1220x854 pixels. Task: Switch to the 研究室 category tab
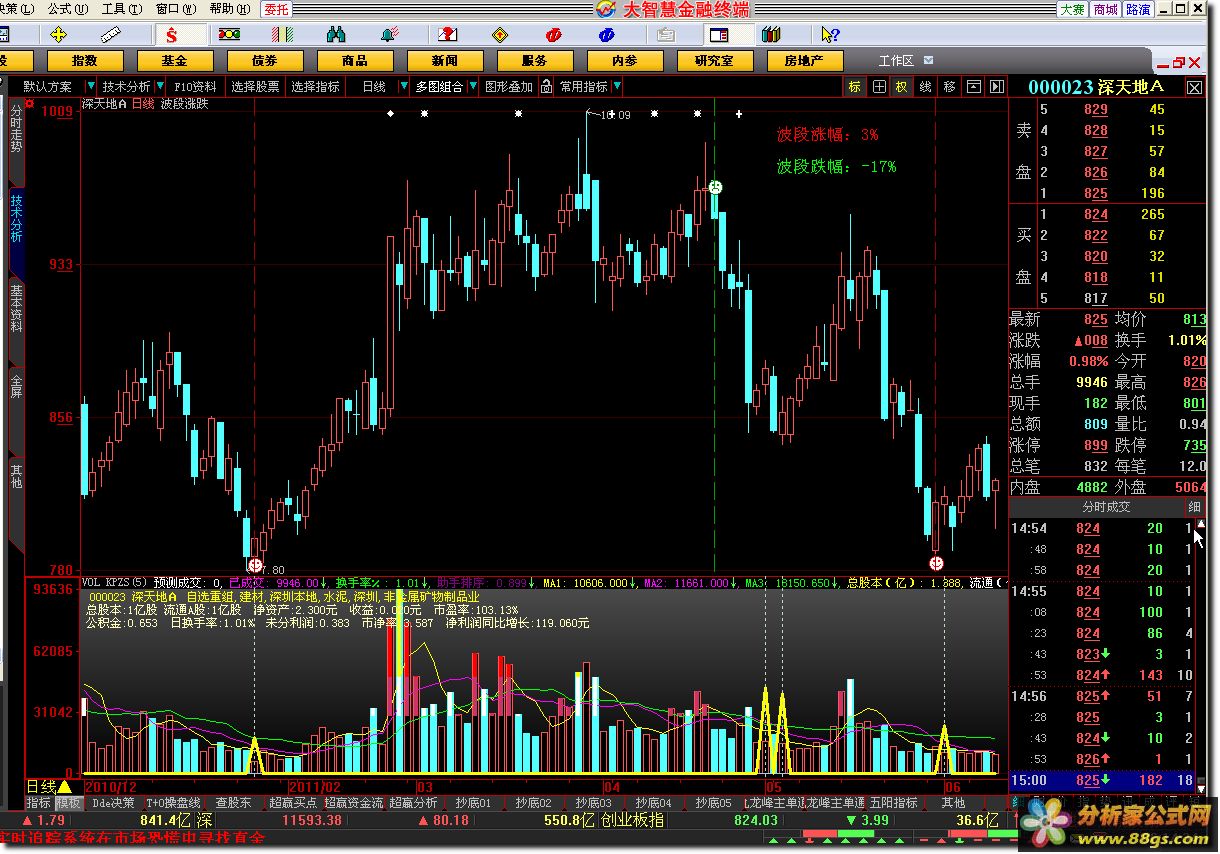[714, 61]
